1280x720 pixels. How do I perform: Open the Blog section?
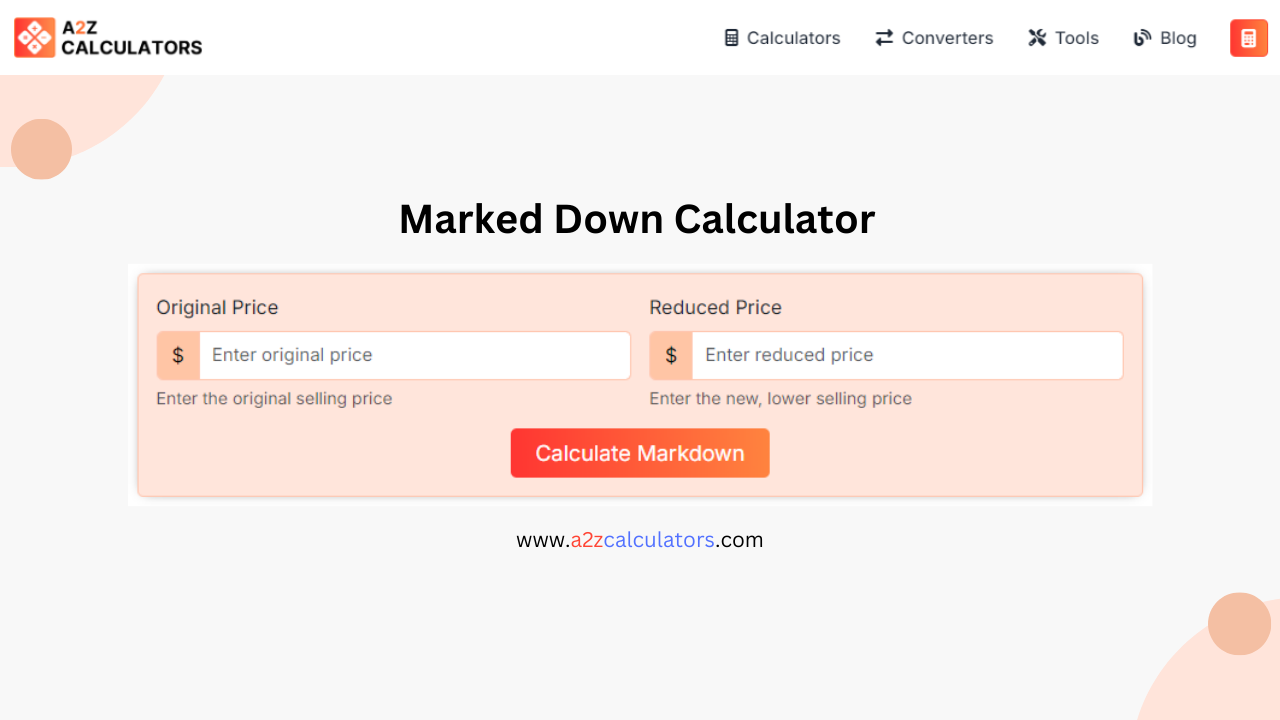tap(1178, 38)
